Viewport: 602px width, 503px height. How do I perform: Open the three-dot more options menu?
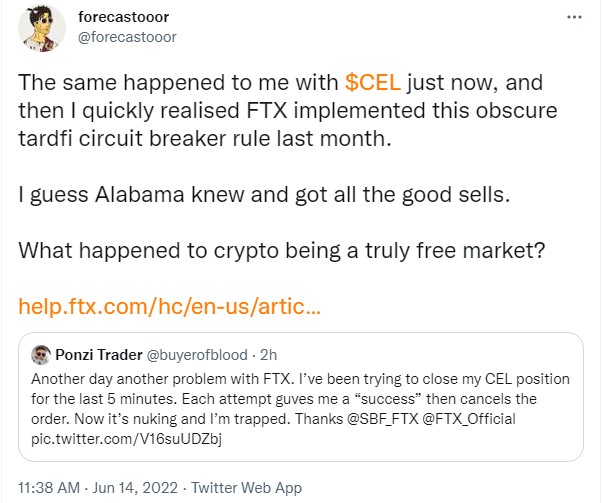click(x=574, y=18)
